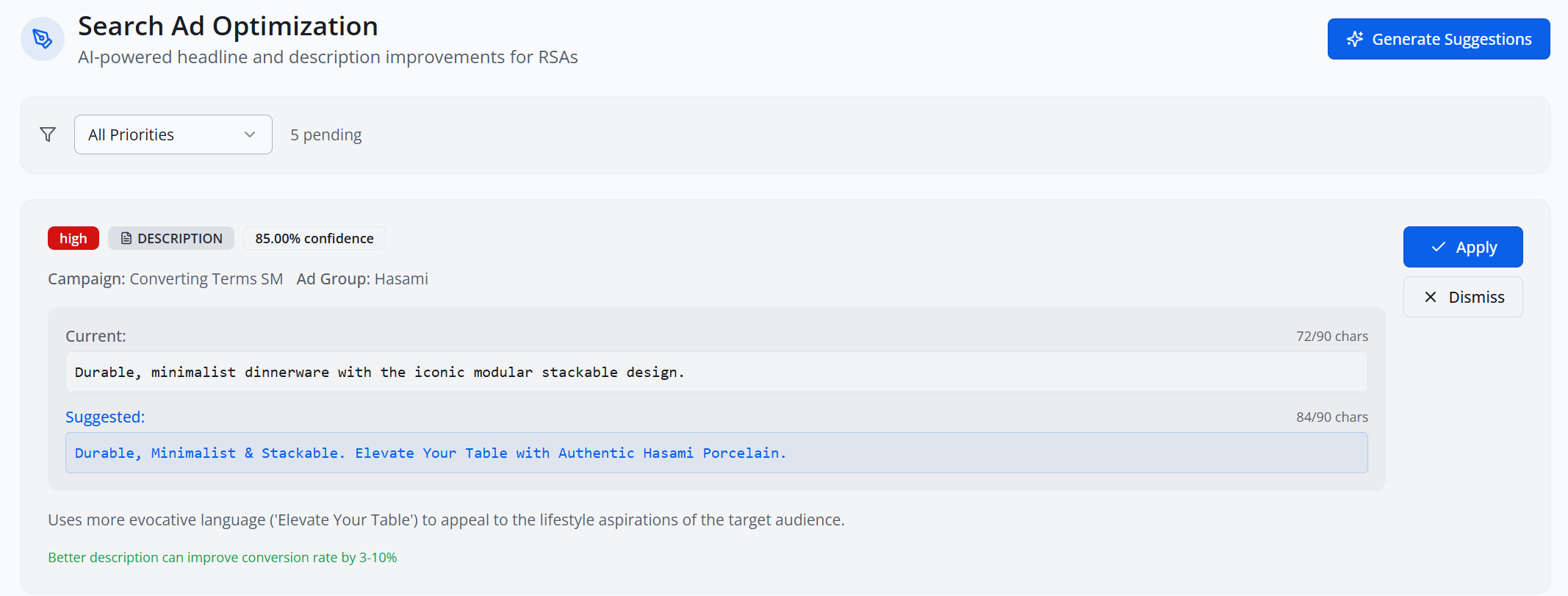Click the Ad Group: Hasami label

[362, 279]
